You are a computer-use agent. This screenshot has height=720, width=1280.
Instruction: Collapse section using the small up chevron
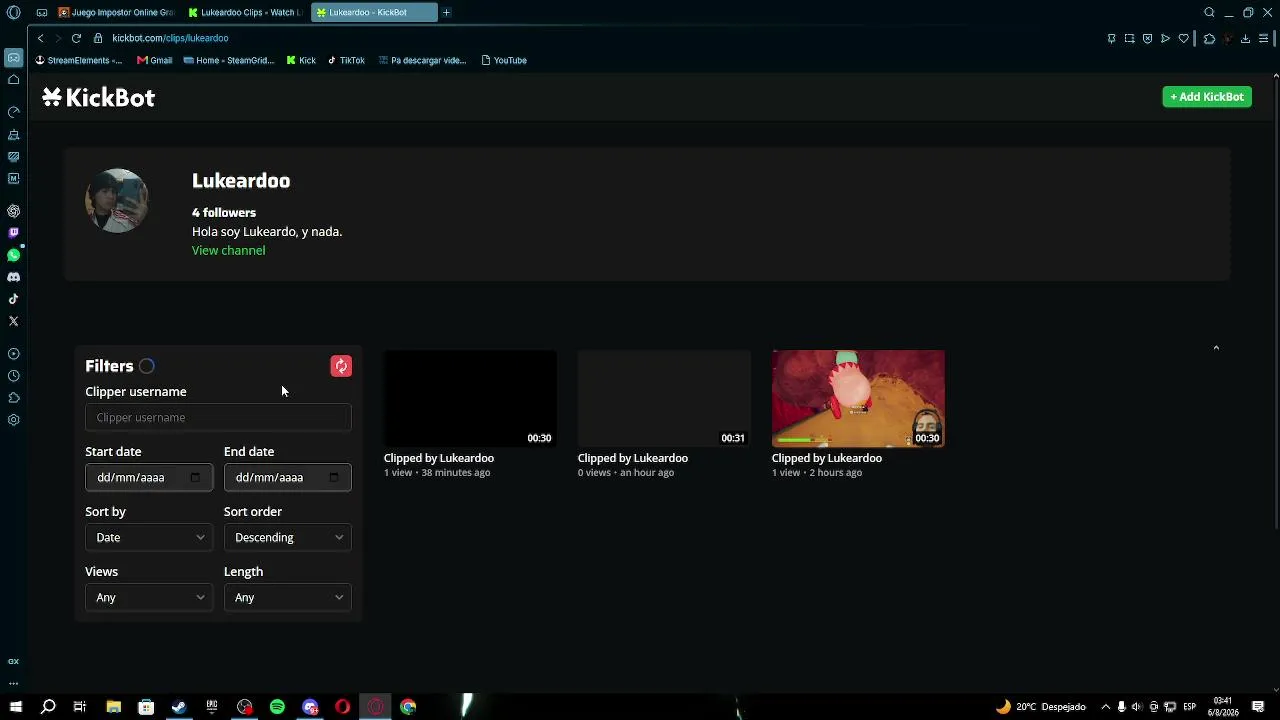pos(1216,348)
